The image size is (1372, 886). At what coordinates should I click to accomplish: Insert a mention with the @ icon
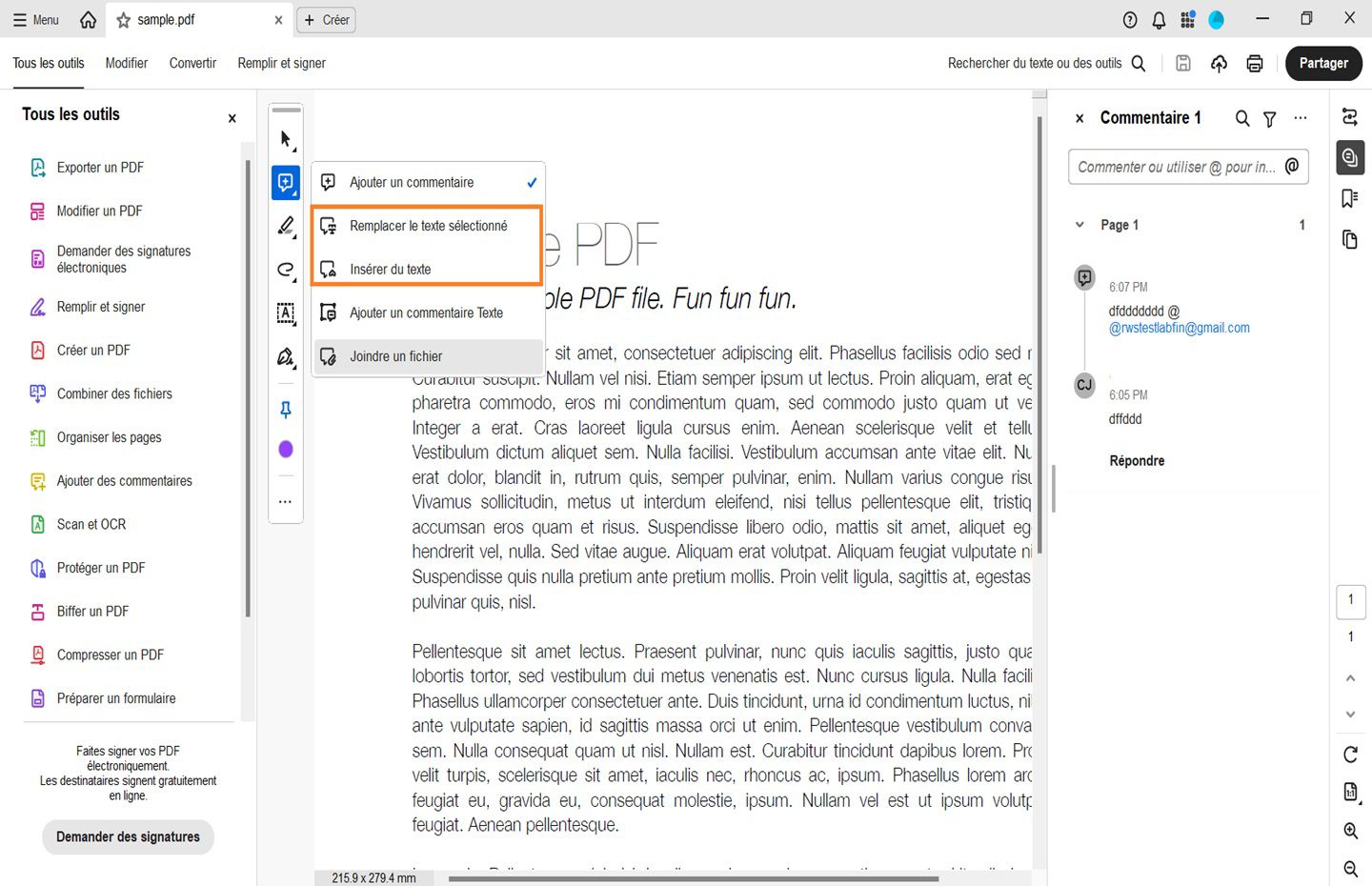click(1292, 166)
